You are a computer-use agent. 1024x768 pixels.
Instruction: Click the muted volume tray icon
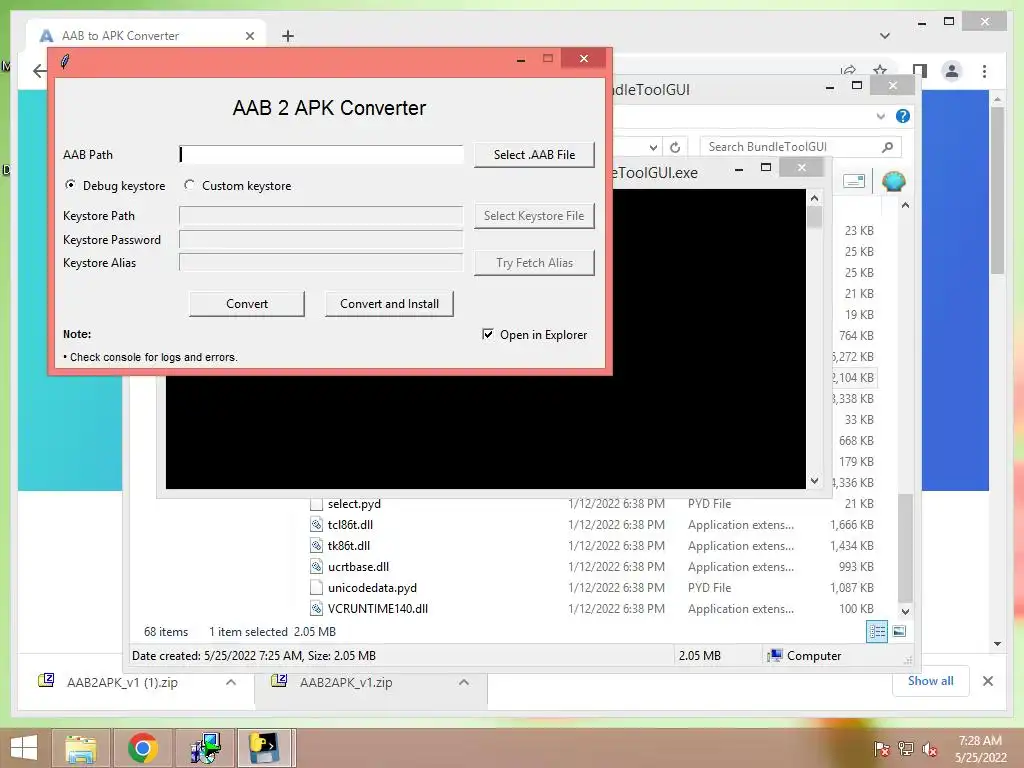930,749
